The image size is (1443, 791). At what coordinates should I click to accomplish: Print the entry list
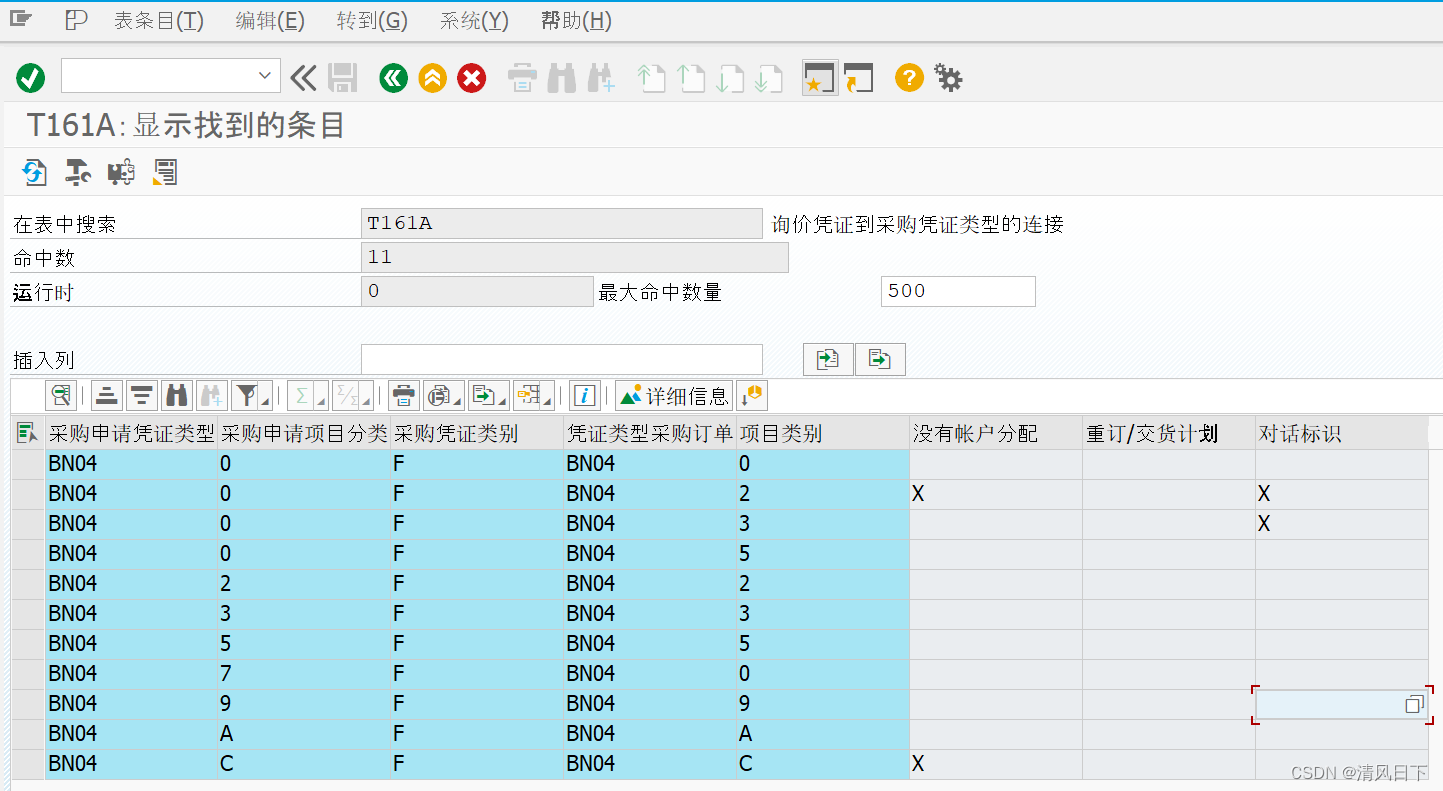pos(403,395)
